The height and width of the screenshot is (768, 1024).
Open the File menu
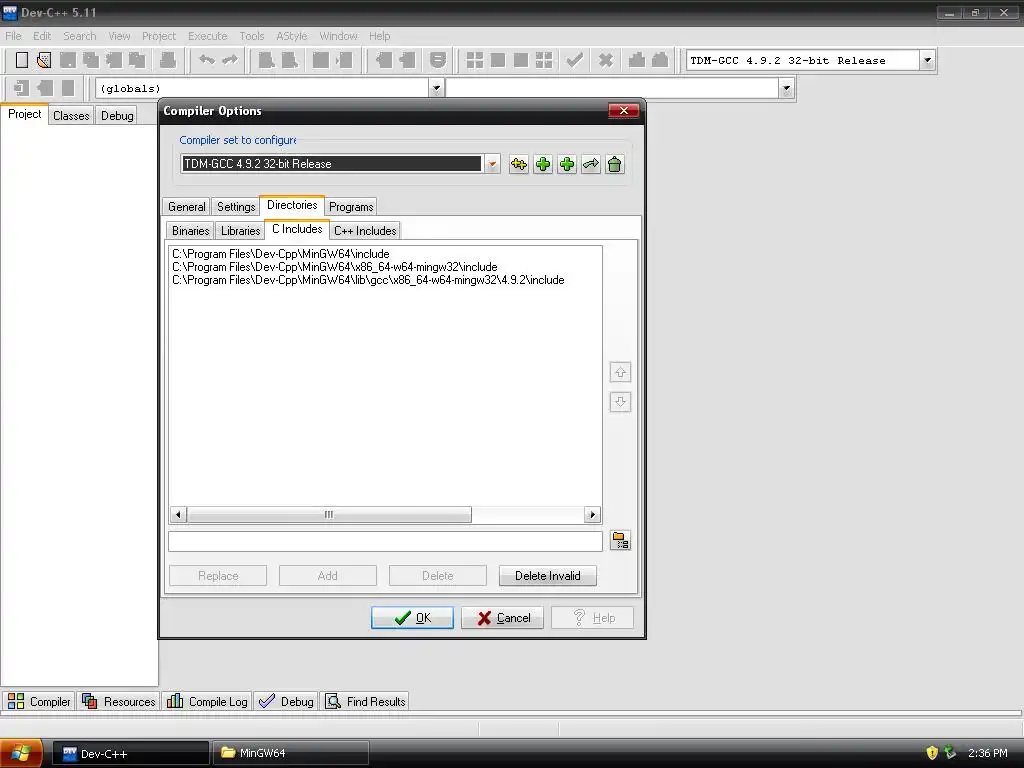click(13, 36)
